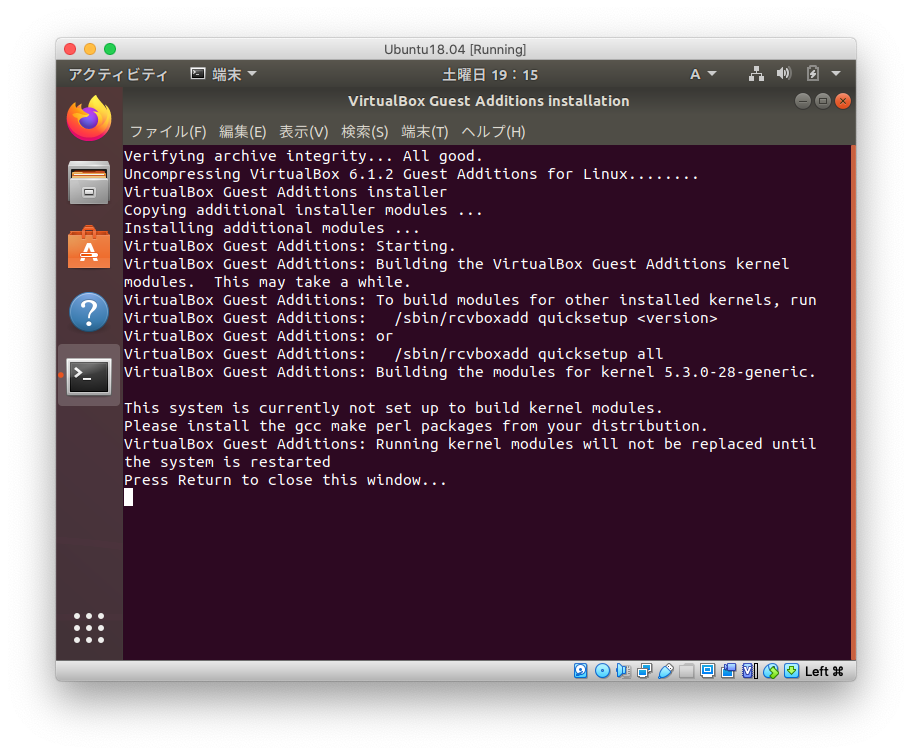
Task: Click 'Press Return to close this window...' line
Action: coord(285,480)
